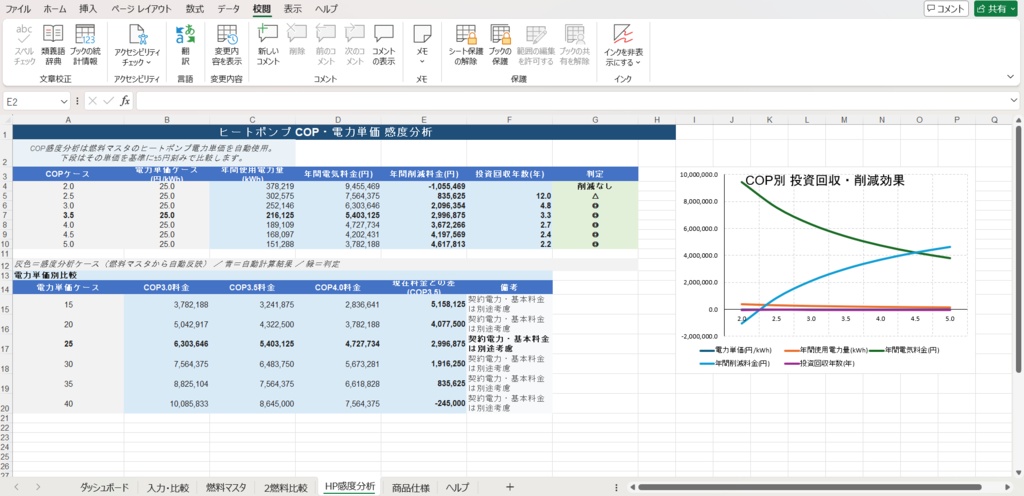Go to 前のコメント
This screenshot has height=496, width=1024.
click(325, 45)
